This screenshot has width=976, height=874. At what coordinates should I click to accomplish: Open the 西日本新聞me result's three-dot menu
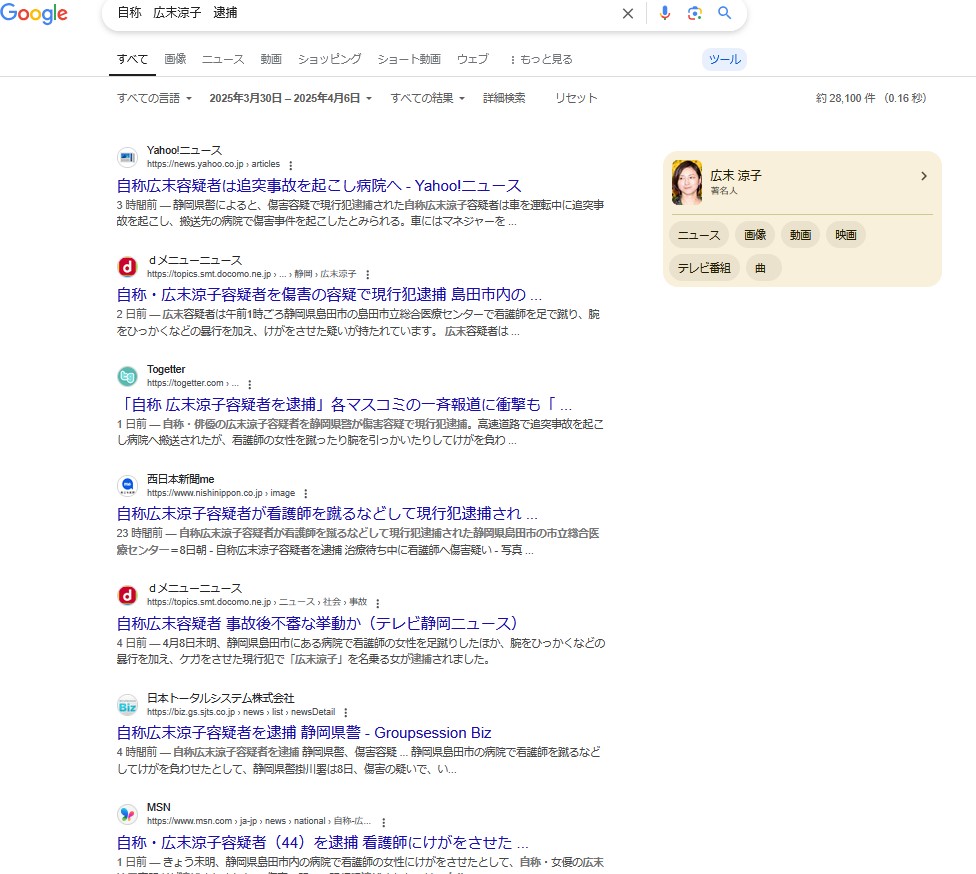click(306, 494)
